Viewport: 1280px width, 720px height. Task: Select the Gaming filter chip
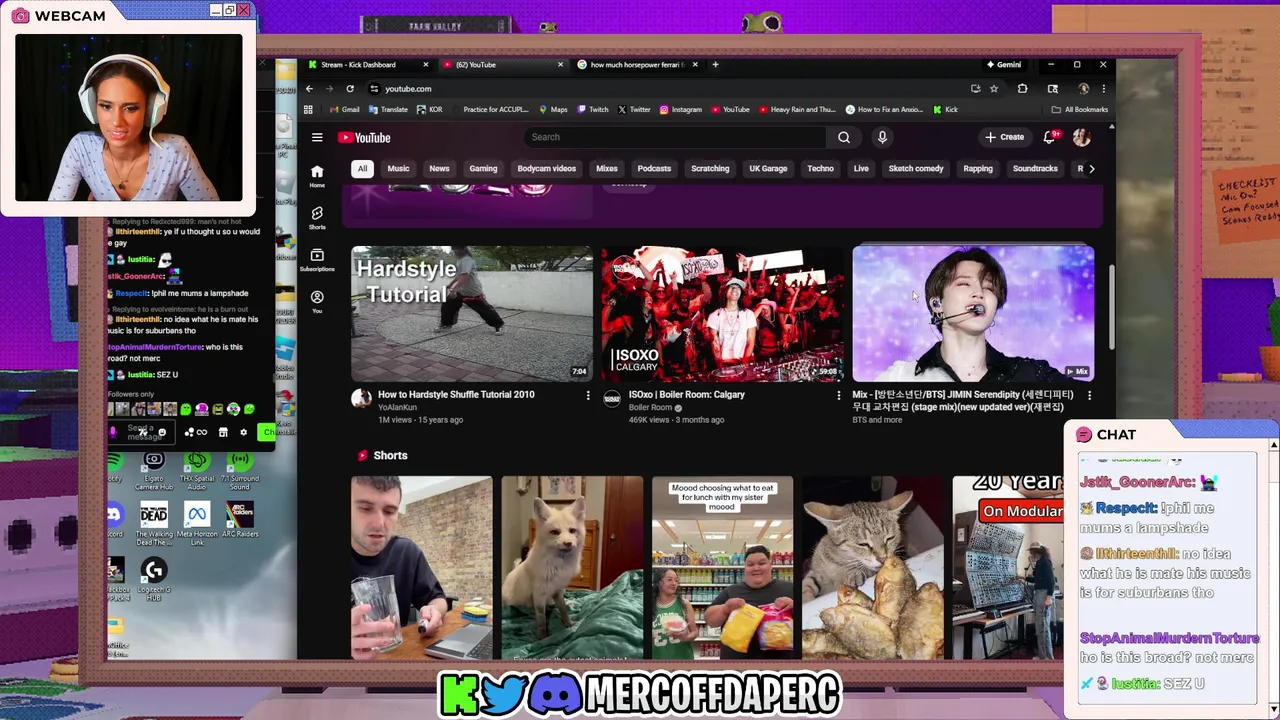click(483, 168)
